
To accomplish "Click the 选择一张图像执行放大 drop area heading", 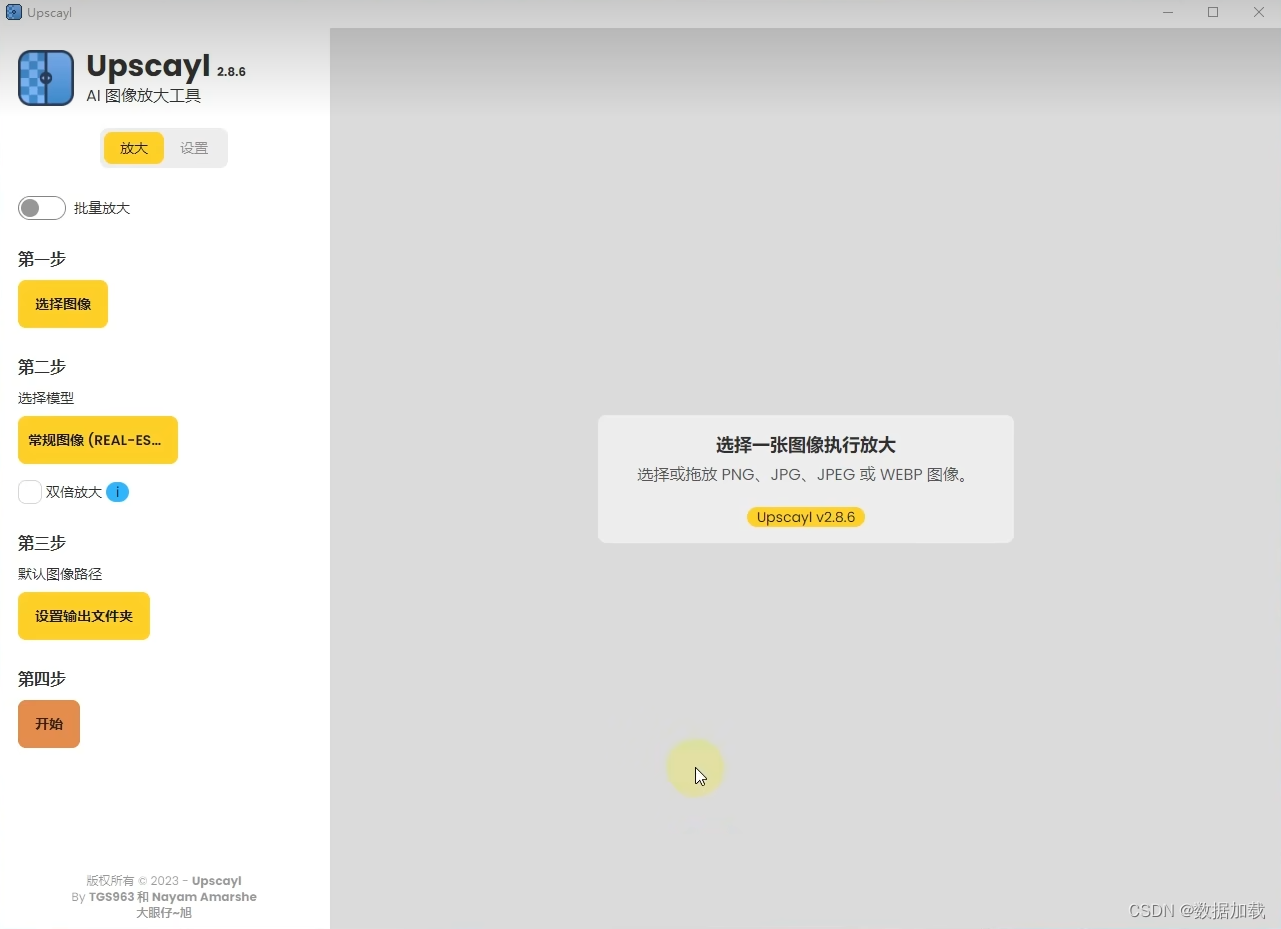I will 806,446.
